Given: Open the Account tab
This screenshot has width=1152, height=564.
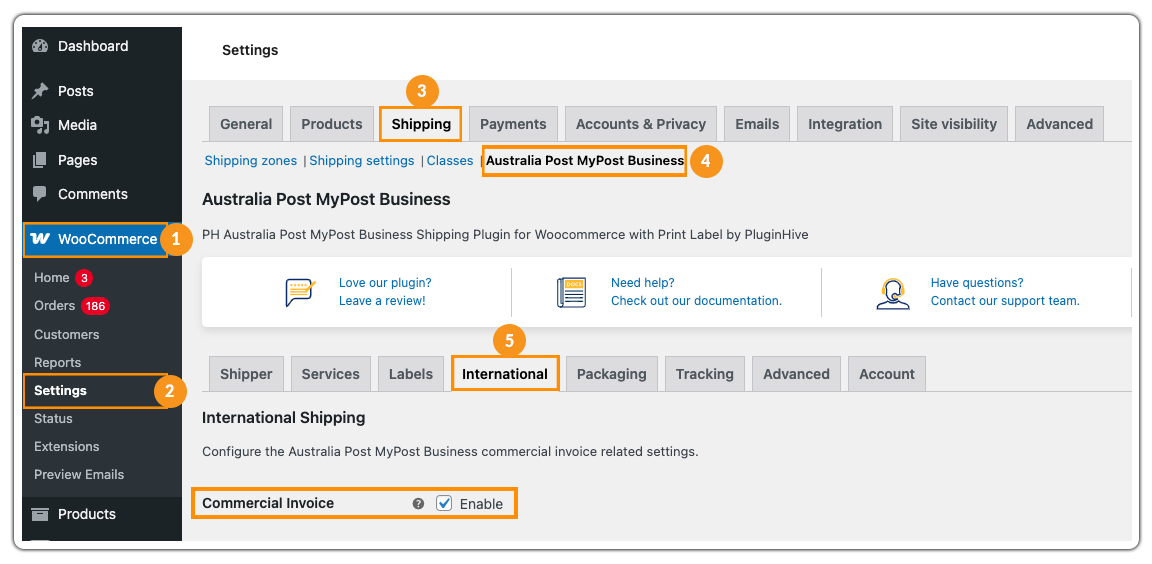Looking at the screenshot, I should point(887,374).
